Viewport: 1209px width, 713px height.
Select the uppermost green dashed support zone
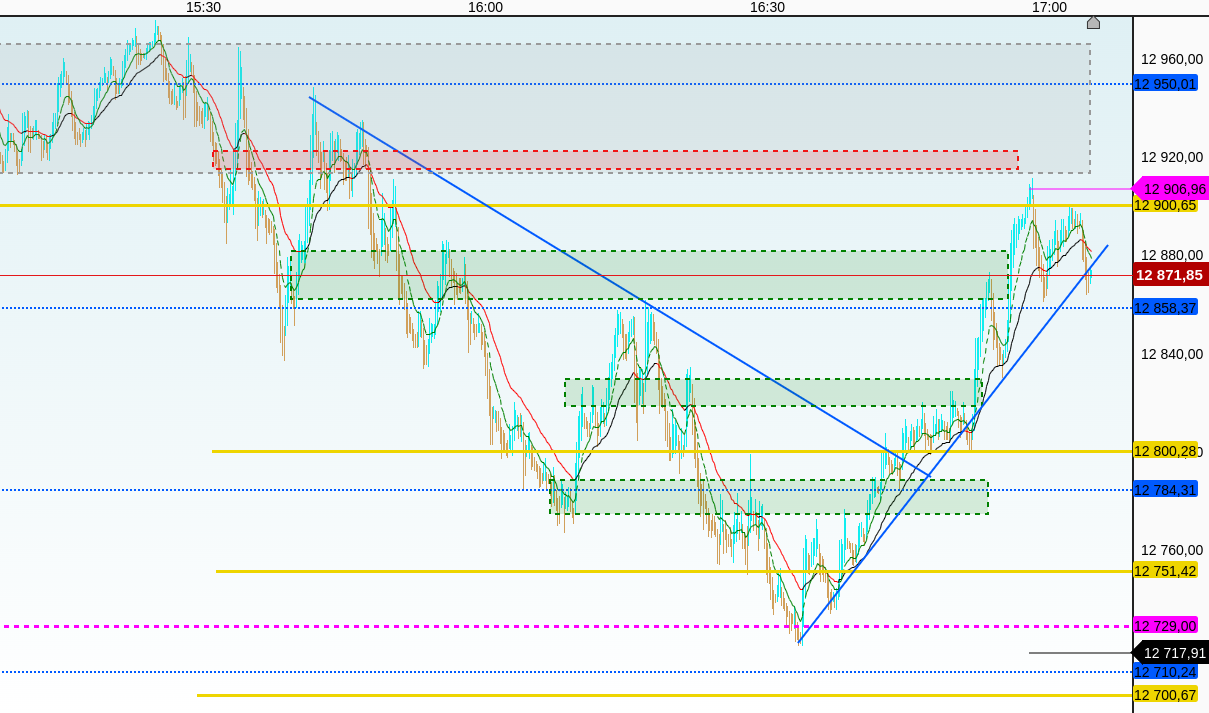tap(648, 275)
